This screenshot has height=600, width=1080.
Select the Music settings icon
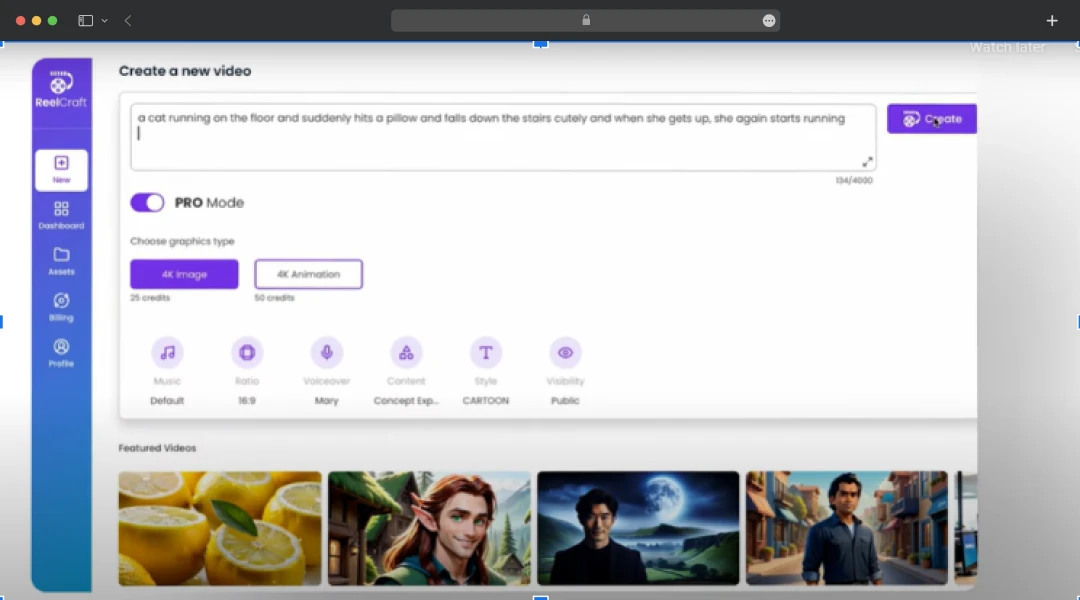coord(167,352)
